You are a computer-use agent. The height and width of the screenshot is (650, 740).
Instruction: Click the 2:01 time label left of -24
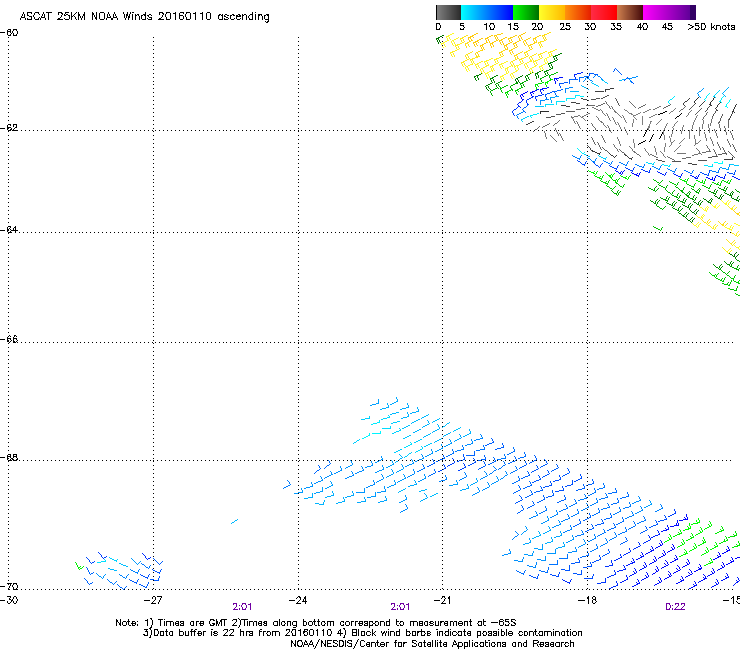[242, 607]
